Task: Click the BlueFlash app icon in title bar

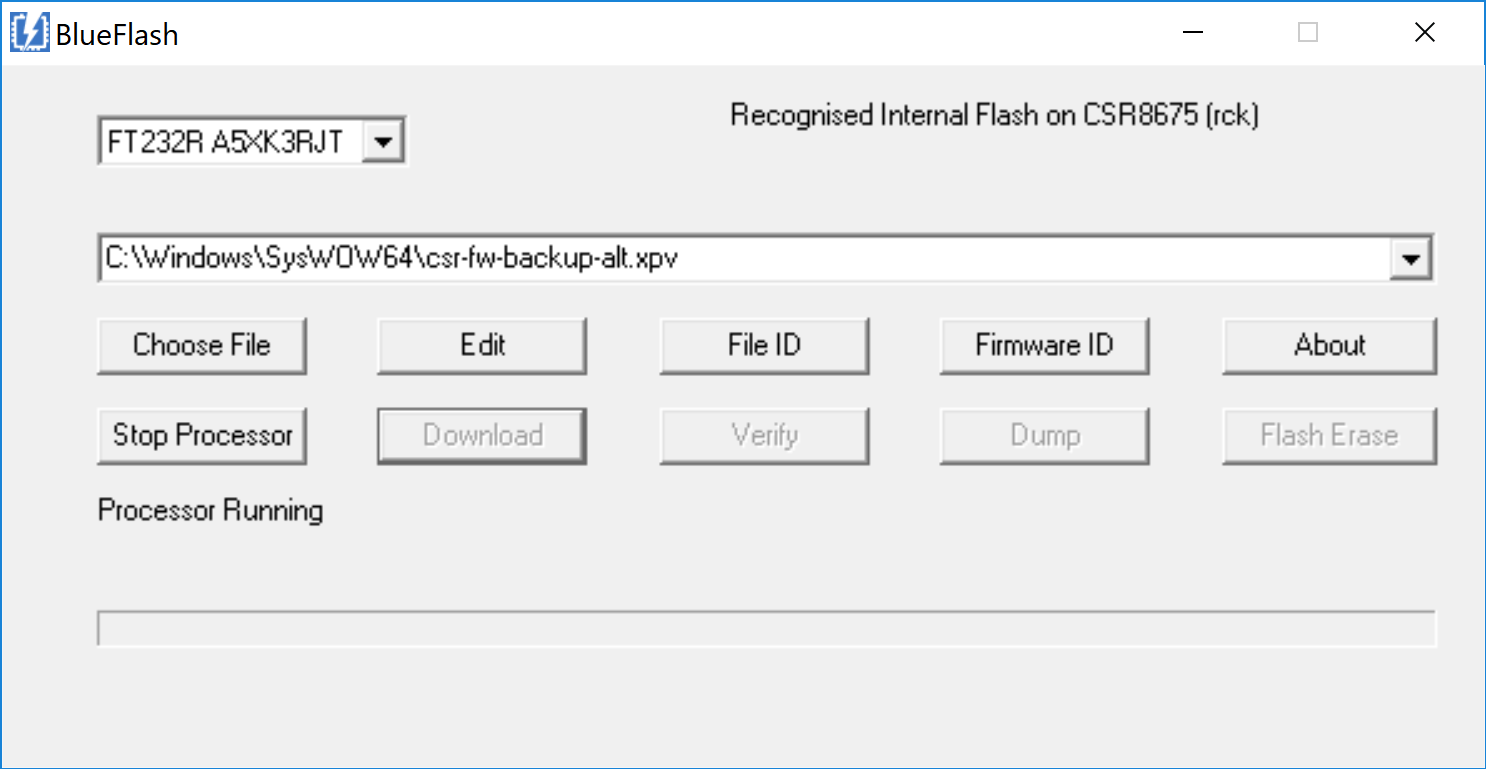Action: [29, 33]
